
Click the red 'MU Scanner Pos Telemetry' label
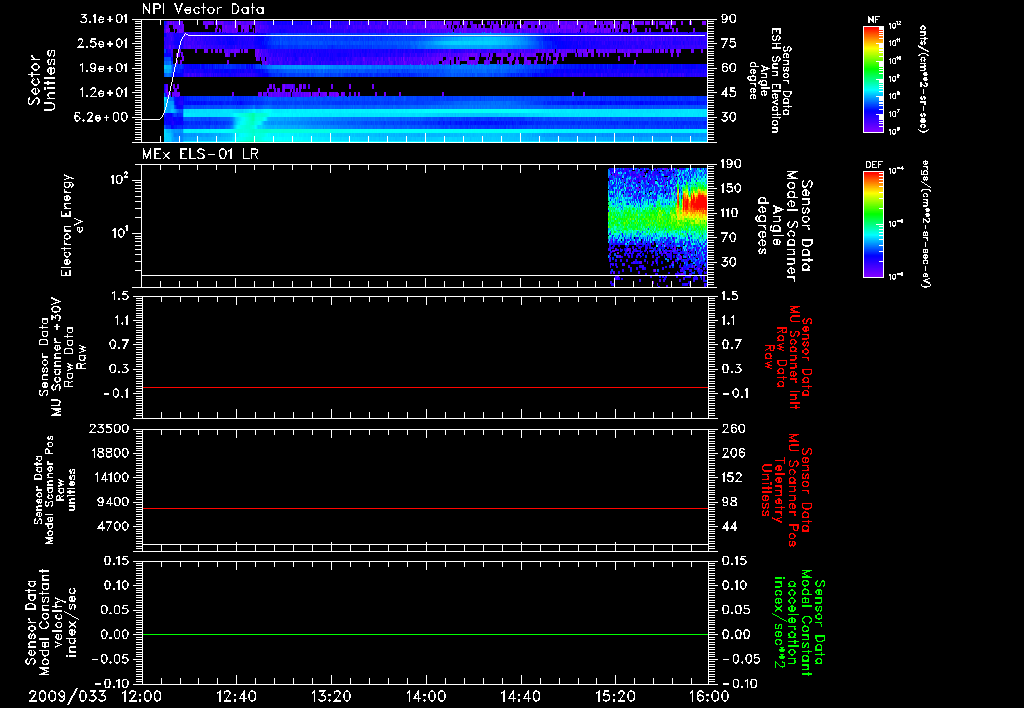pos(786,490)
